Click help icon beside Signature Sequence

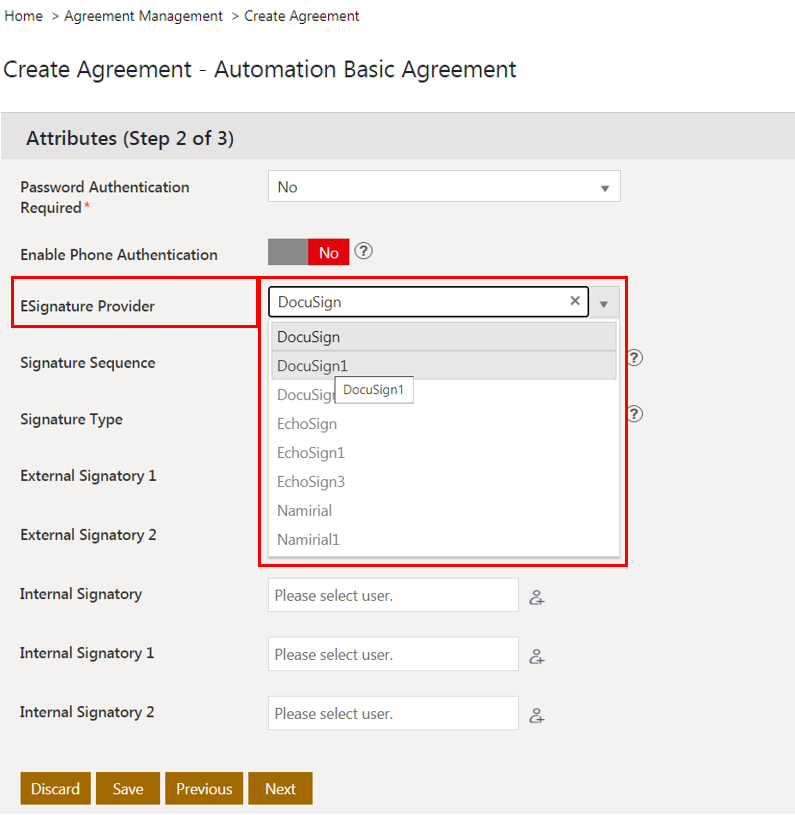coord(634,358)
